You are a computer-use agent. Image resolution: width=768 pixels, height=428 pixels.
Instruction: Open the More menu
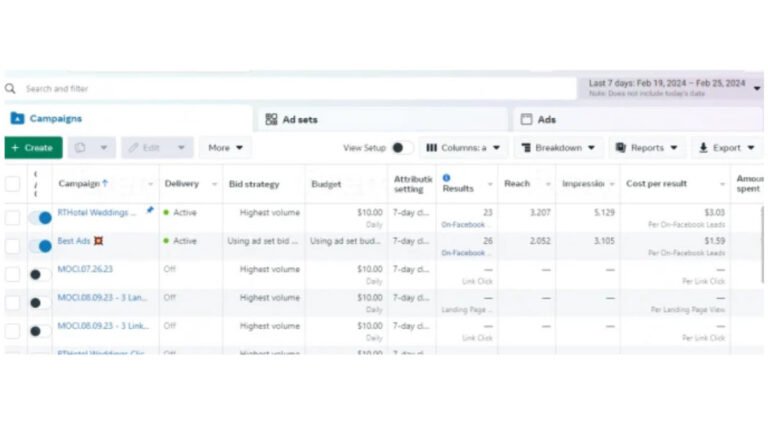click(x=225, y=148)
